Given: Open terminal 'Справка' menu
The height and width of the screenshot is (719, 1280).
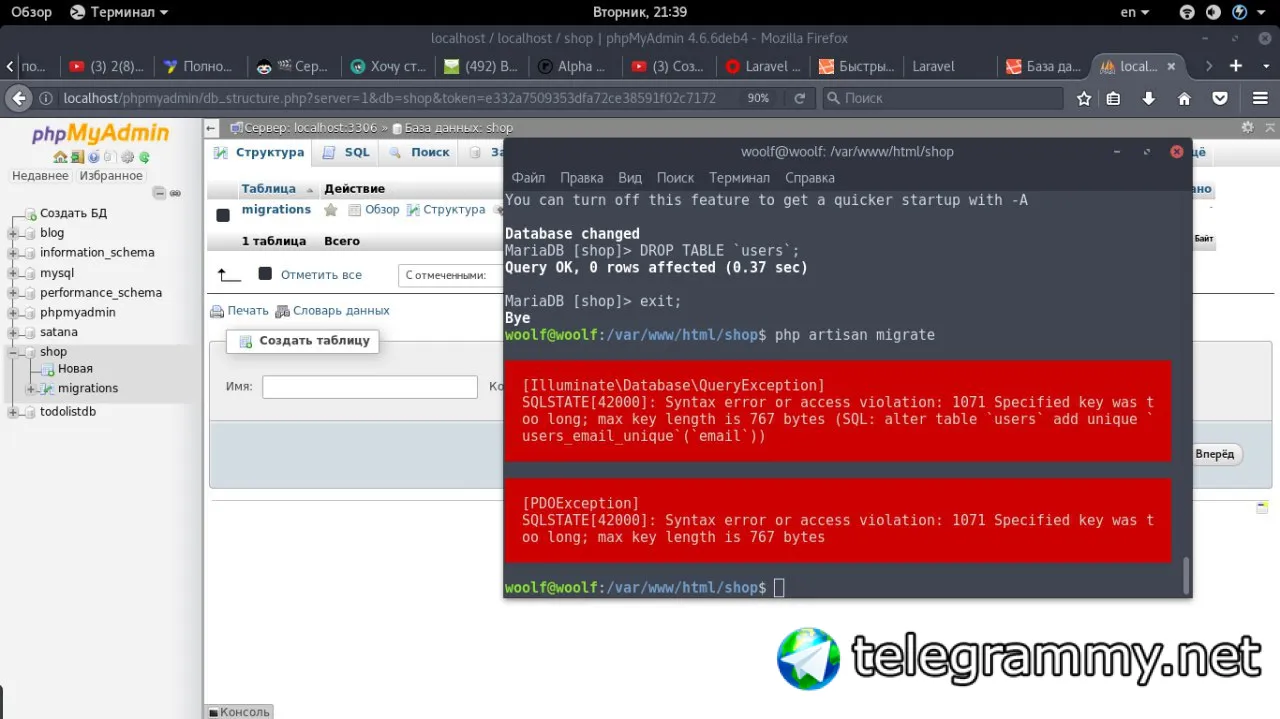Looking at the screenshot, I should pyautogui.click(x=810, y=177).
